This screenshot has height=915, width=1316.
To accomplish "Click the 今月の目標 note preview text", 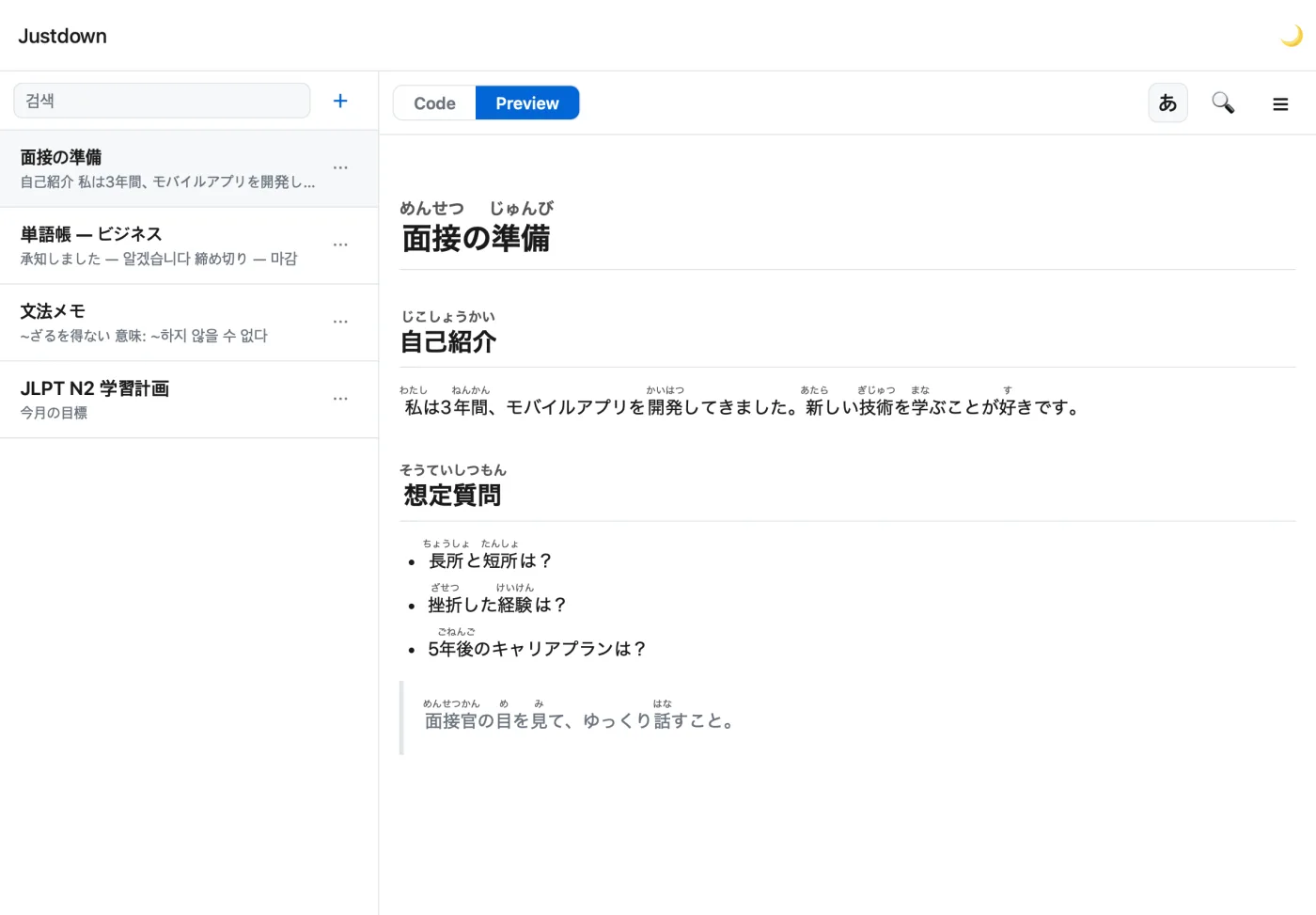I will (x=54, y=413).
